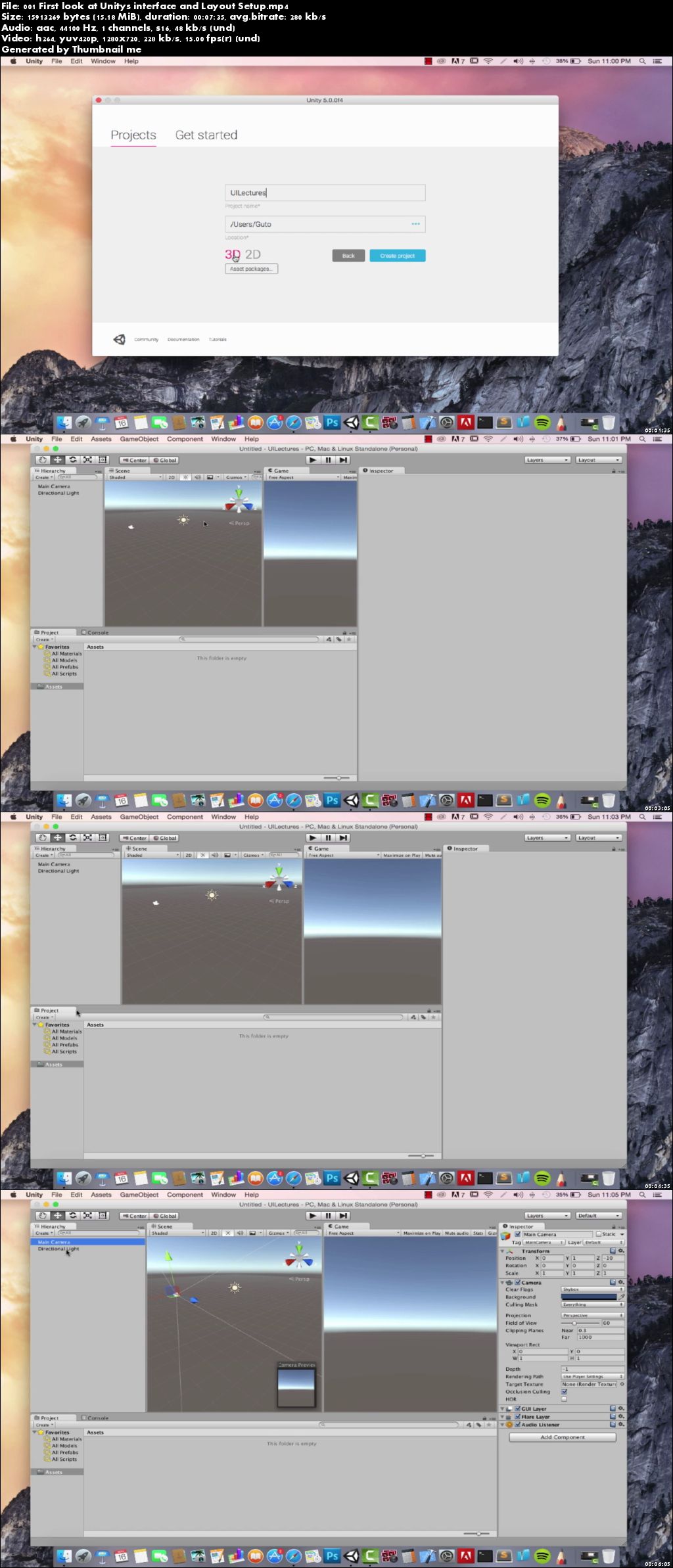Click Main Camera cube icon in Inspector header
Image resolution: width=673 pixels, height=1568 pixels.
tap(505, 1235)
